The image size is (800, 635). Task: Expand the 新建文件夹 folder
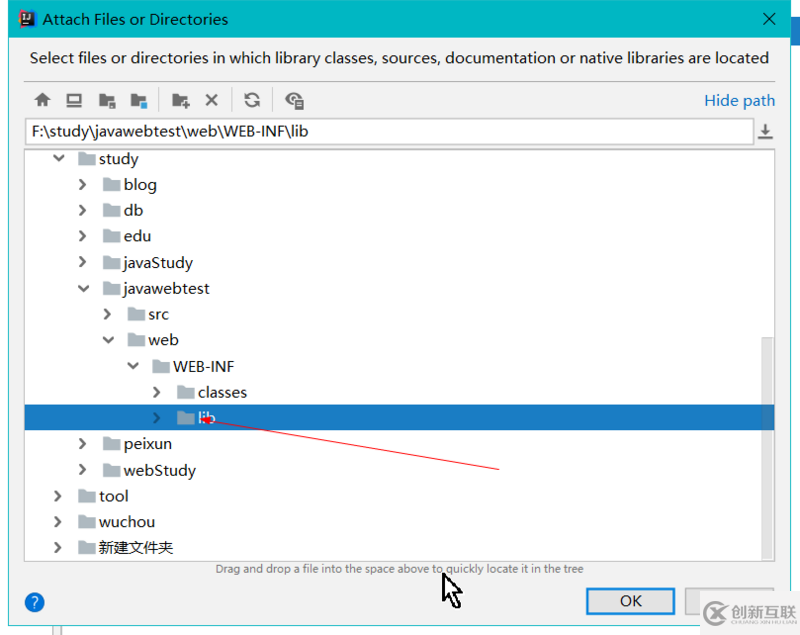click(58, 548)
